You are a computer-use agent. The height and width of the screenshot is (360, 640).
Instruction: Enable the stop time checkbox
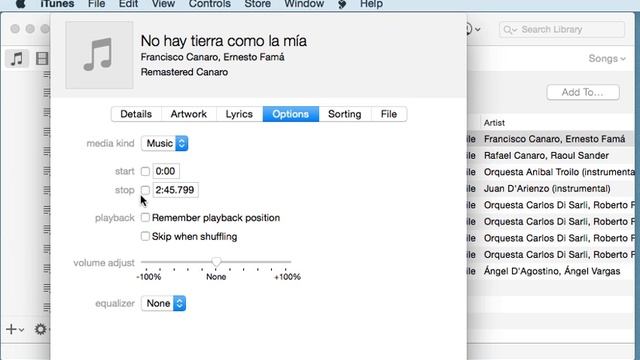click(x=145, y=190)
